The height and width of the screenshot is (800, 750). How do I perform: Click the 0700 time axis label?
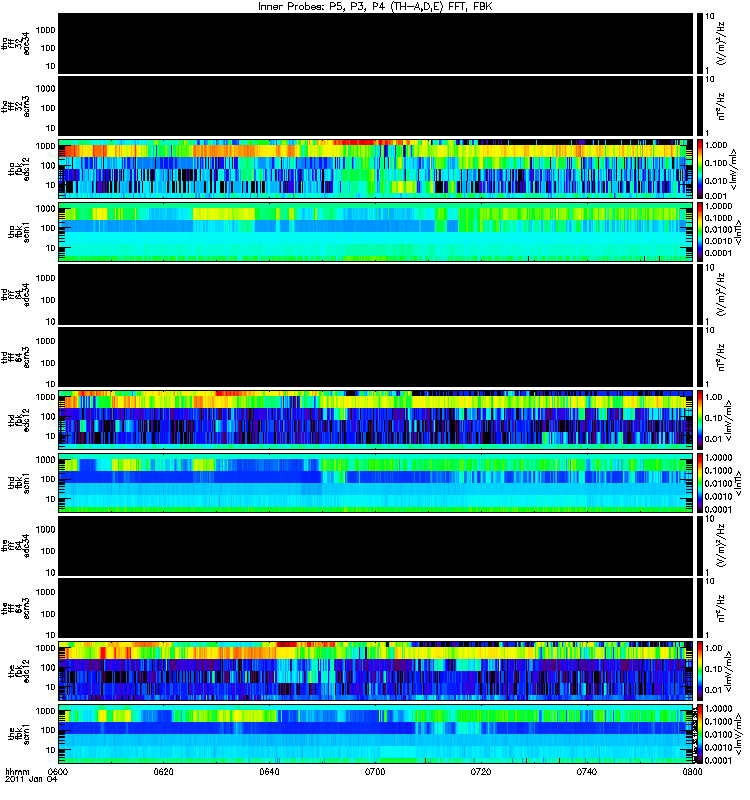pyautogui.click(x=375, y=771)
